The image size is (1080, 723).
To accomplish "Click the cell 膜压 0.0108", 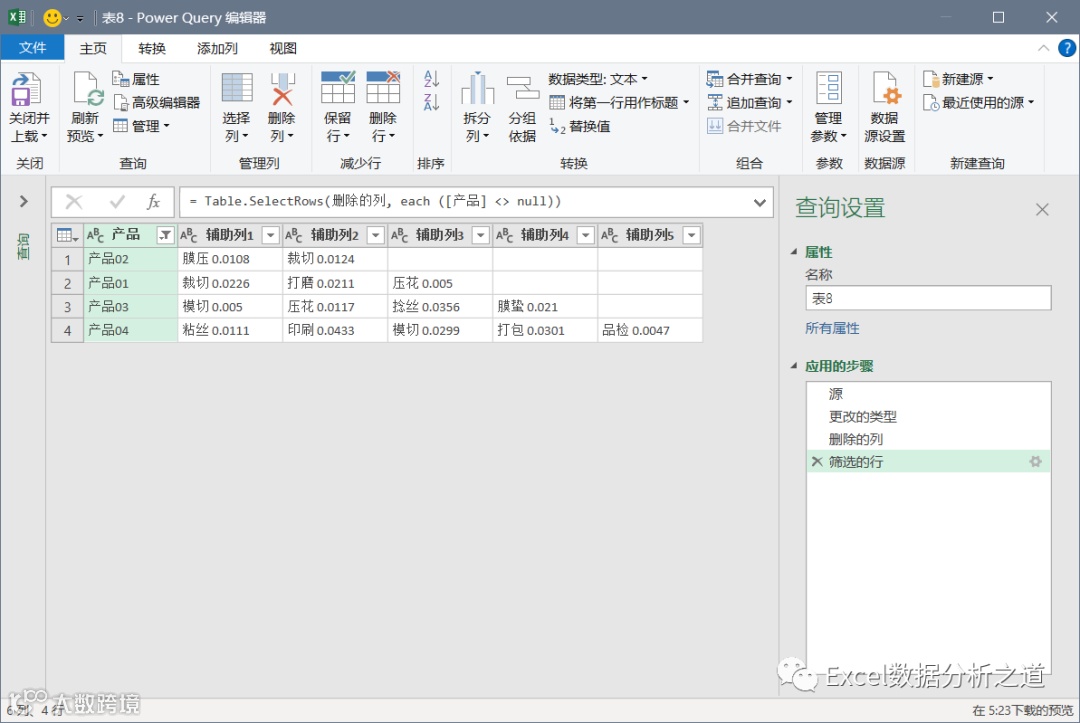I will tap(230, 259).
